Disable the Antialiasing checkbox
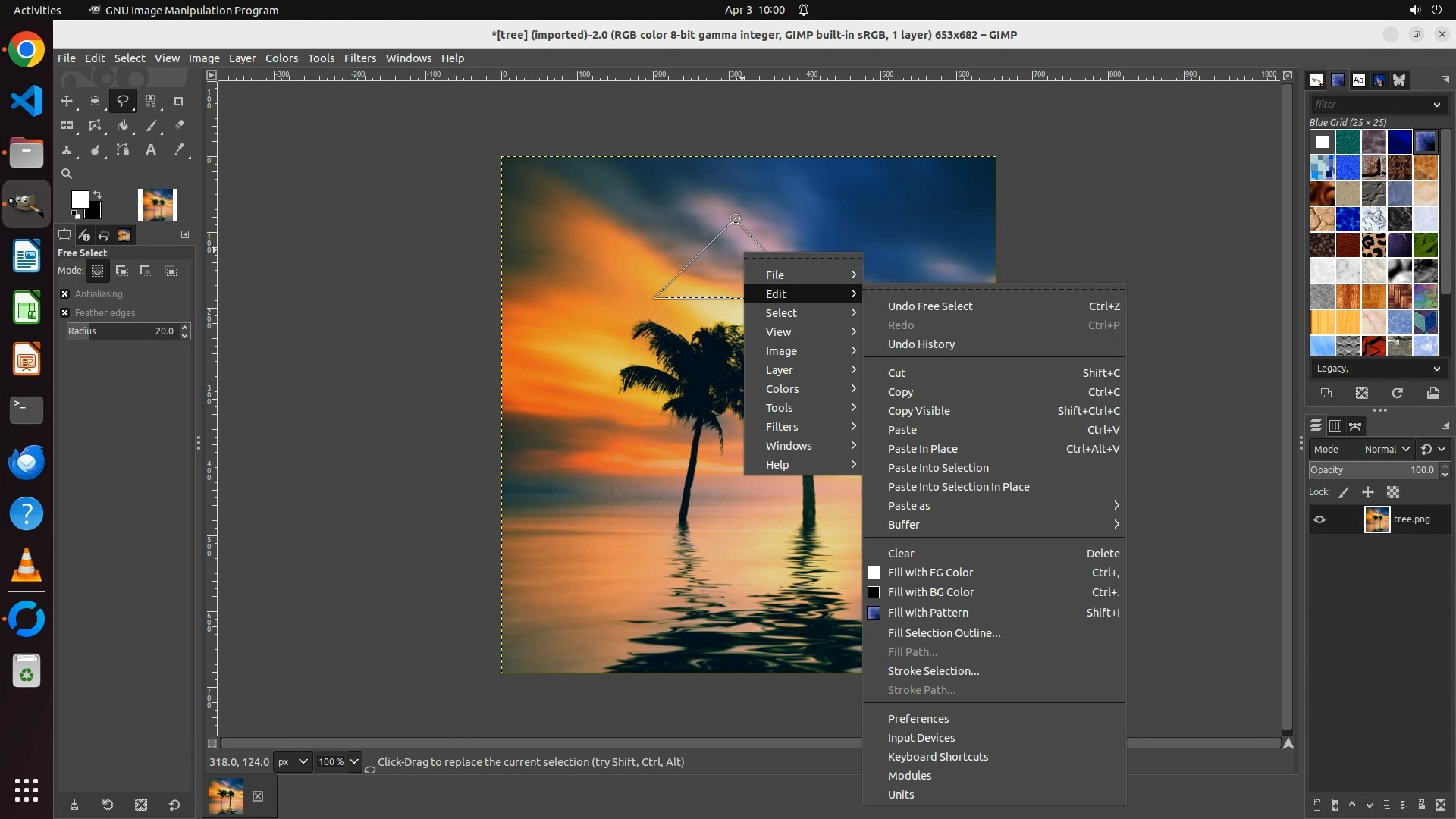 65,294
